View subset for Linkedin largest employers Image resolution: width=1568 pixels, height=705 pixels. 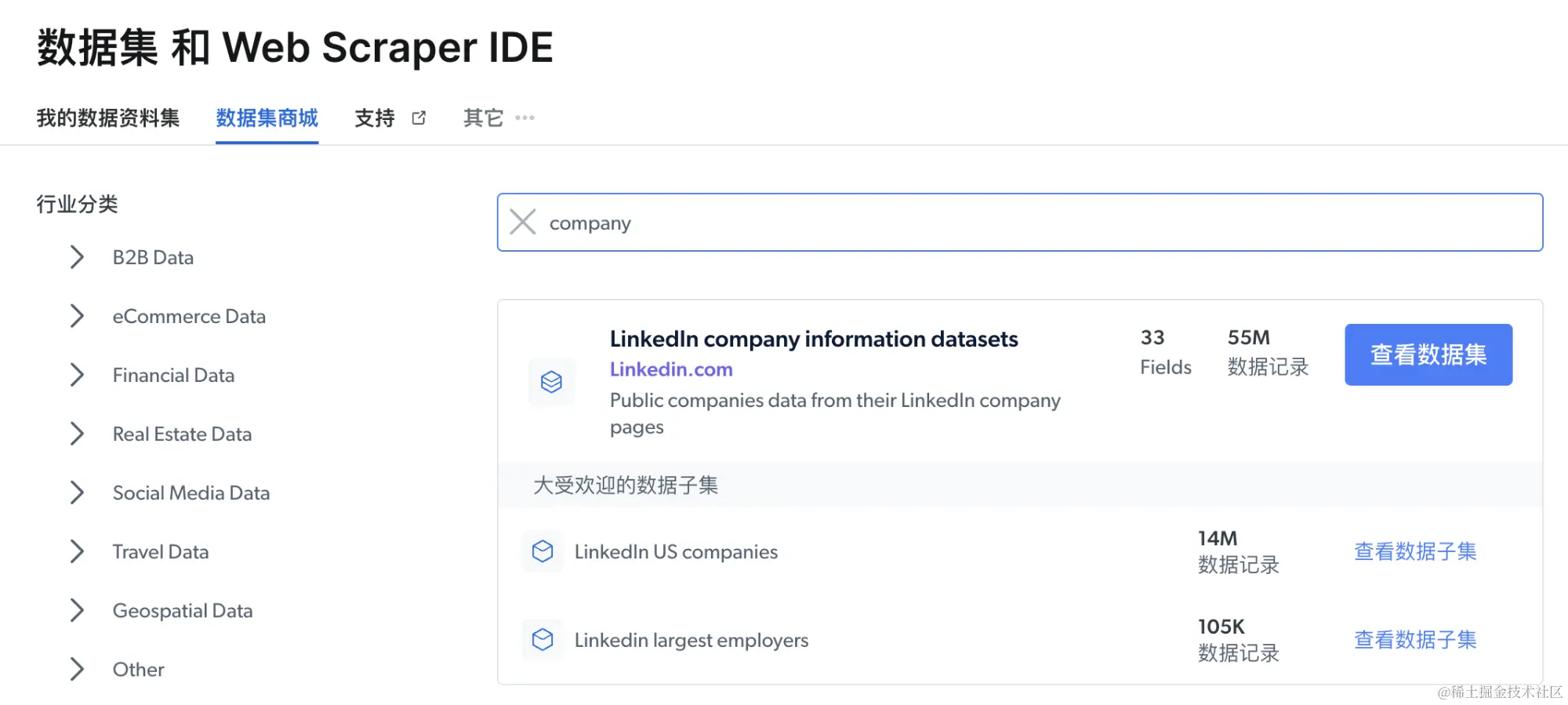pos(1415,640)
